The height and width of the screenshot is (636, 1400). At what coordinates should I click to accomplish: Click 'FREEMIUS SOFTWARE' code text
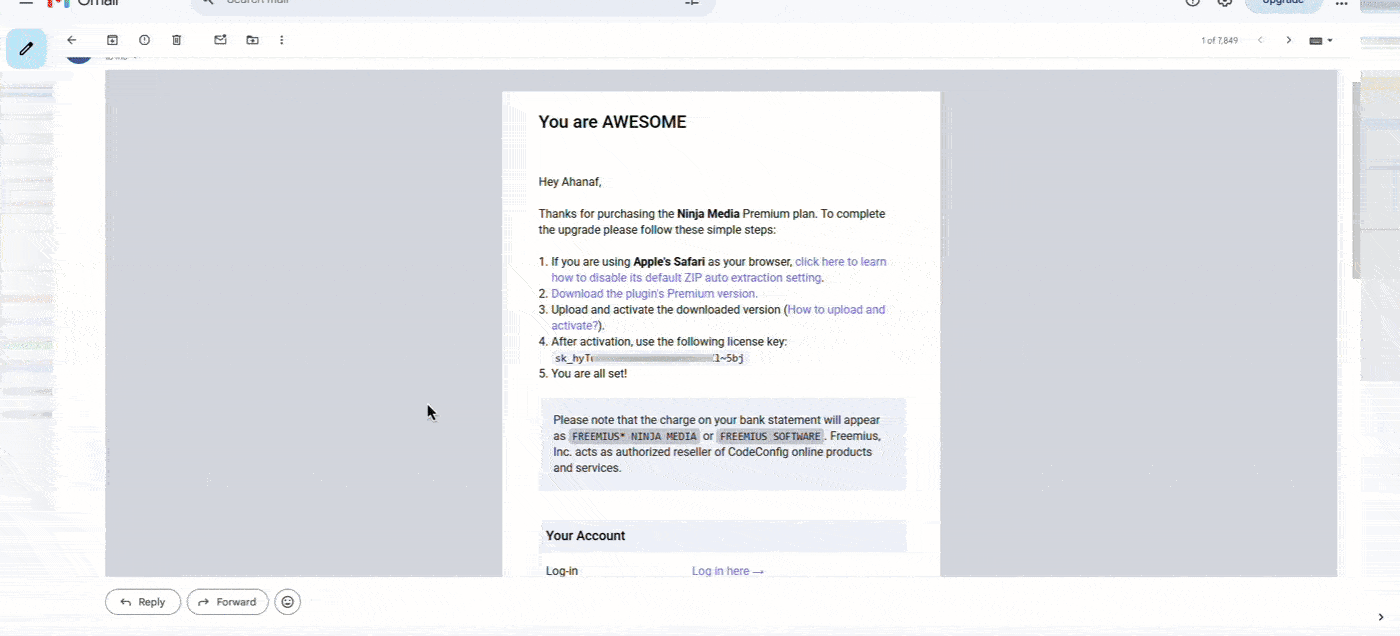tap(770, 437)
